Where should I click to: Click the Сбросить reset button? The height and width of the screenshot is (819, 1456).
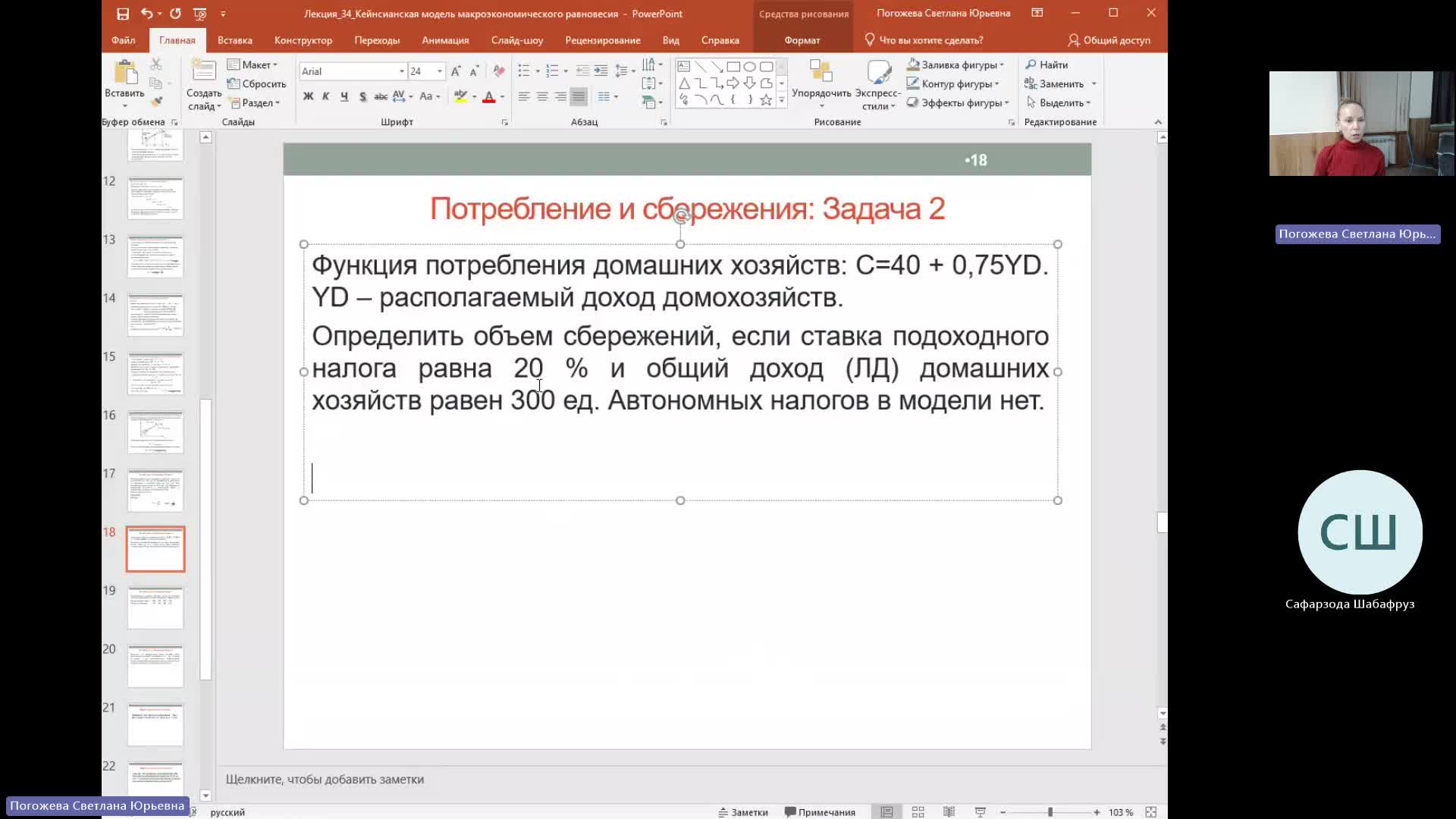pos(256,83)
